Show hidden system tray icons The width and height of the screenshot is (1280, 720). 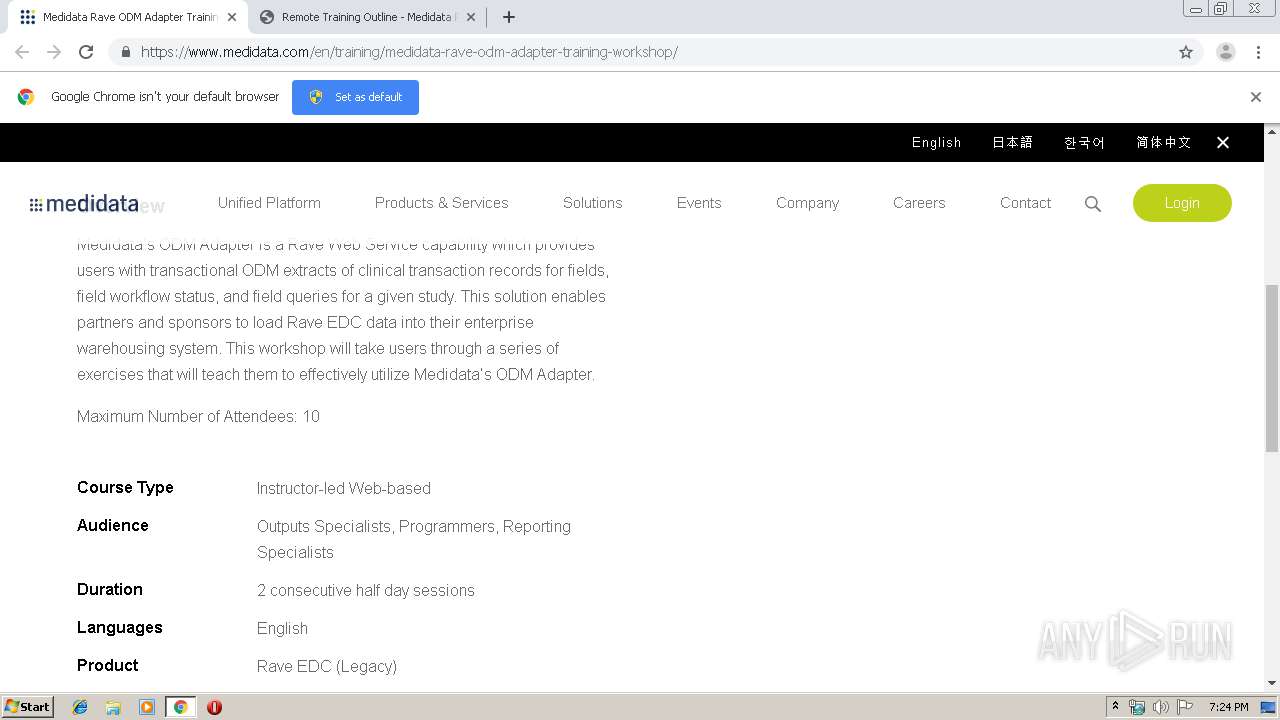(x=1115, y=707)
